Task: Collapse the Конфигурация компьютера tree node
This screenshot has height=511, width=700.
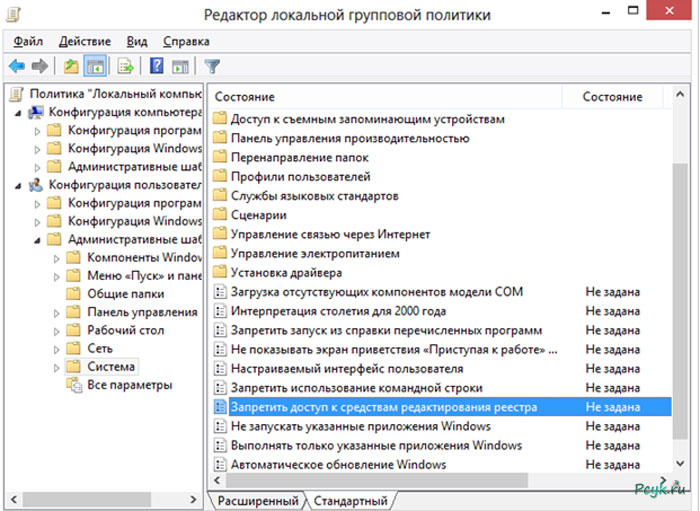Action: point(20,112)
